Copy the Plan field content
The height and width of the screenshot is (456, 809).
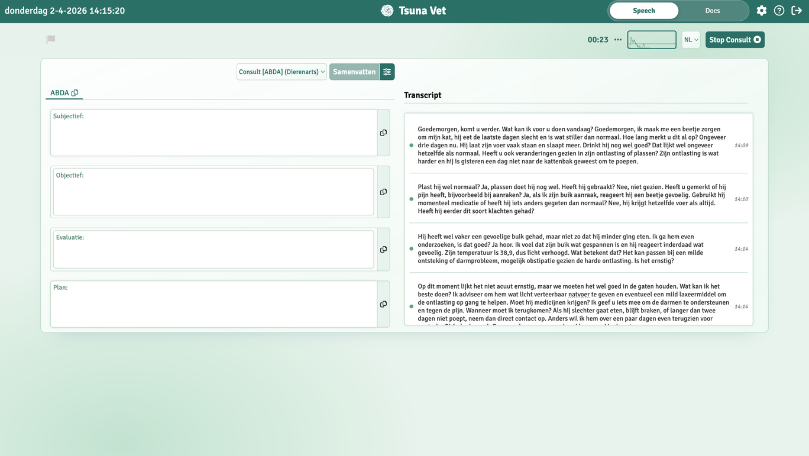[383, 303]
